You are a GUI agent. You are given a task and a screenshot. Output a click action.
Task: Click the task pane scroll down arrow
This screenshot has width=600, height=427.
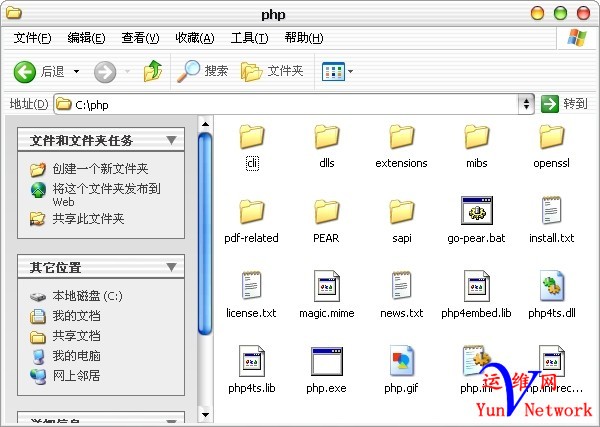pos(205,415)
